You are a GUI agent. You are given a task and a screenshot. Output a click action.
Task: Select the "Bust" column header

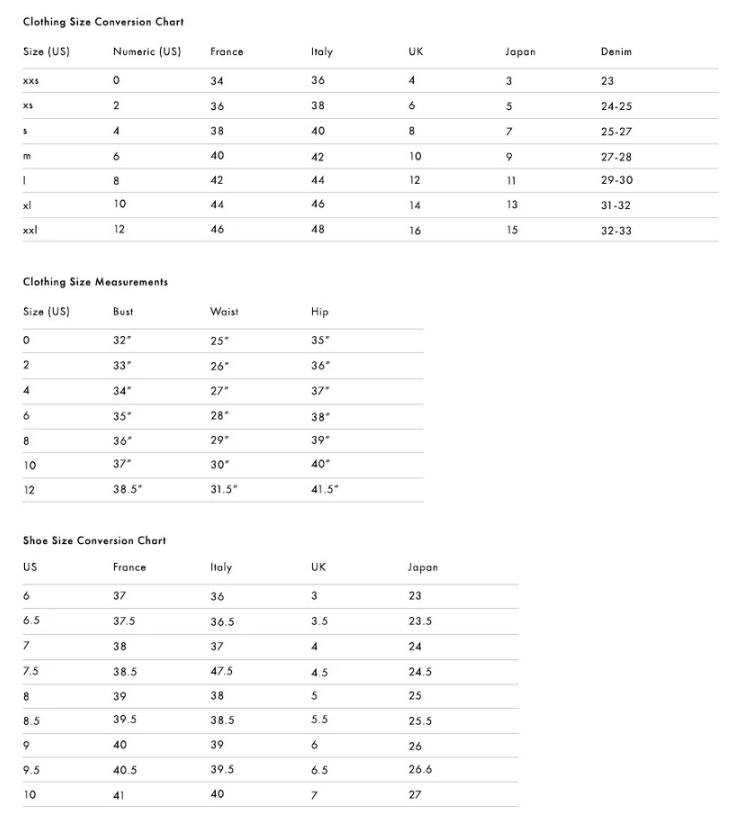123,312
